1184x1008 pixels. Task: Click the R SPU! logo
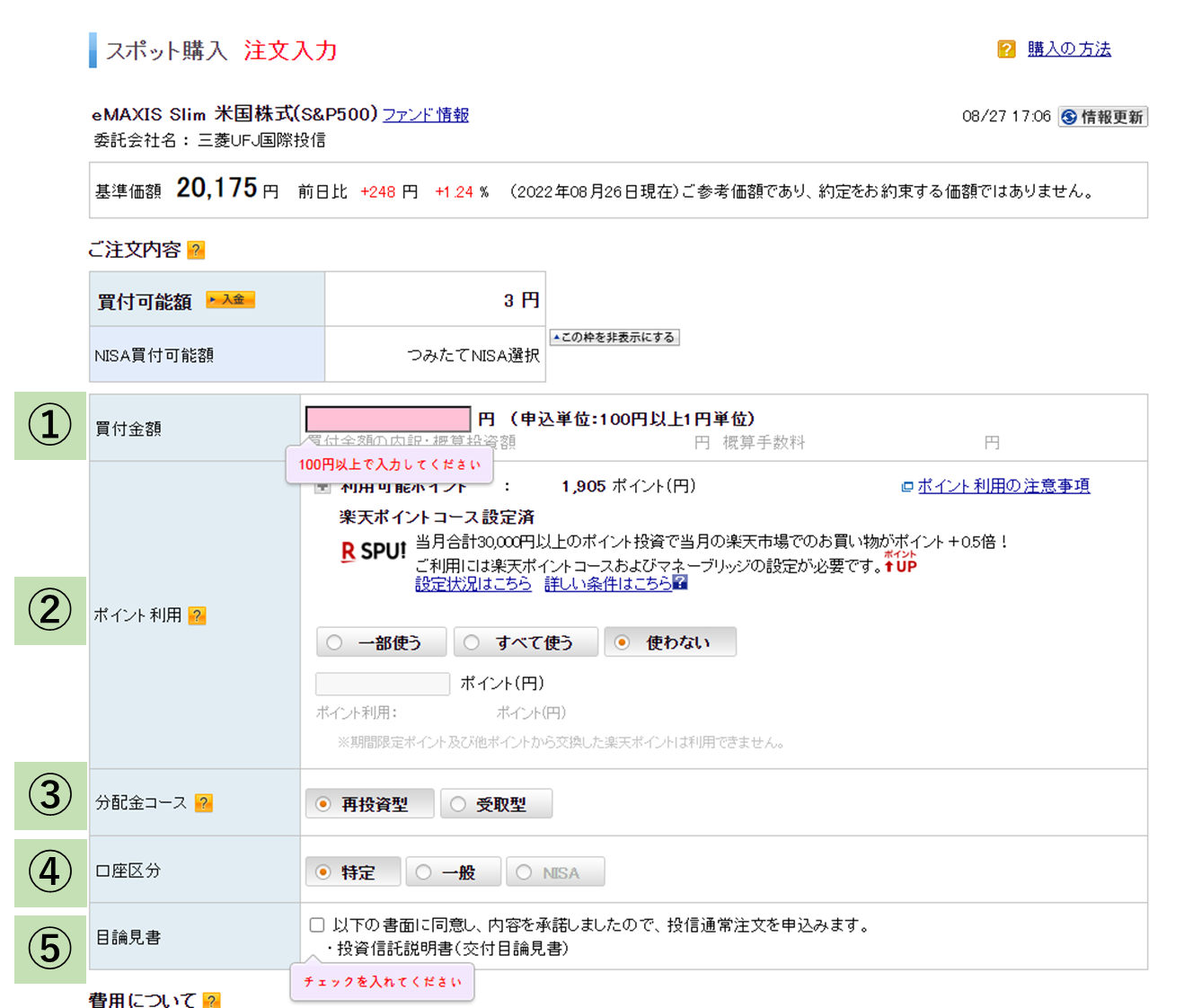[374, 552]
